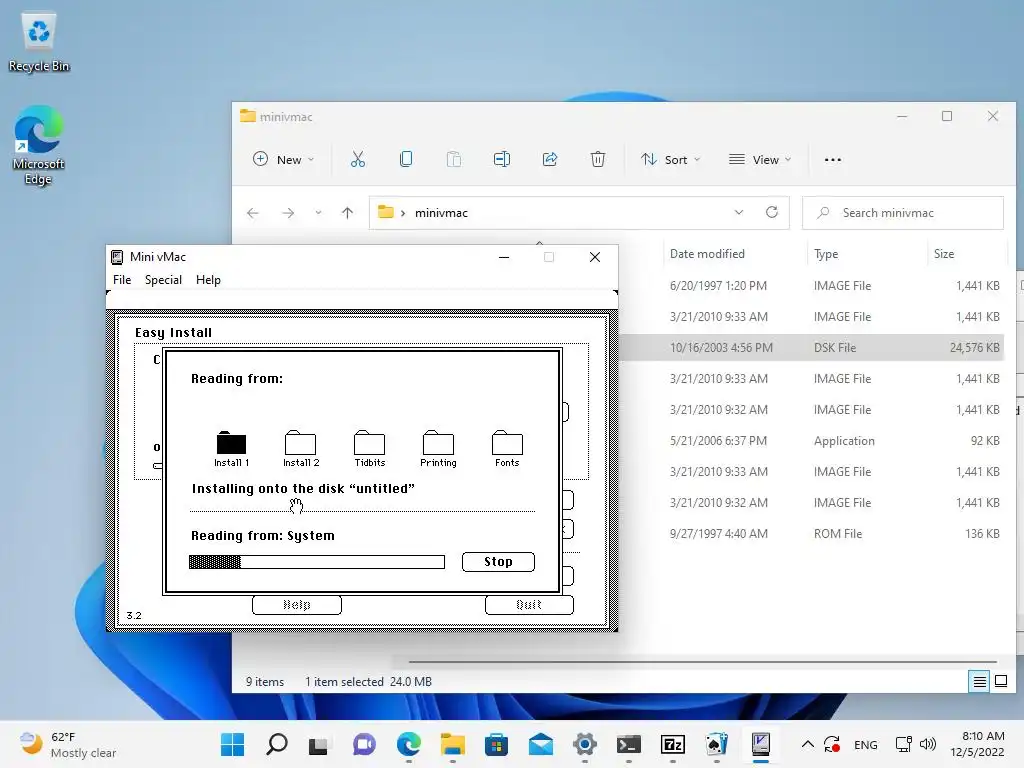Open the See more ellipsis menu
This screenshot has height=768, width=1024.
[x=833, y=159]
